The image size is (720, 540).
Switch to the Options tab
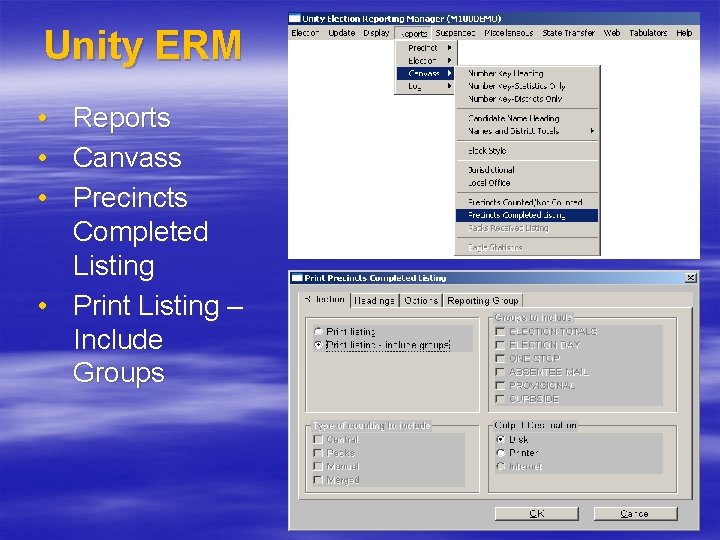tap(421, 301)
